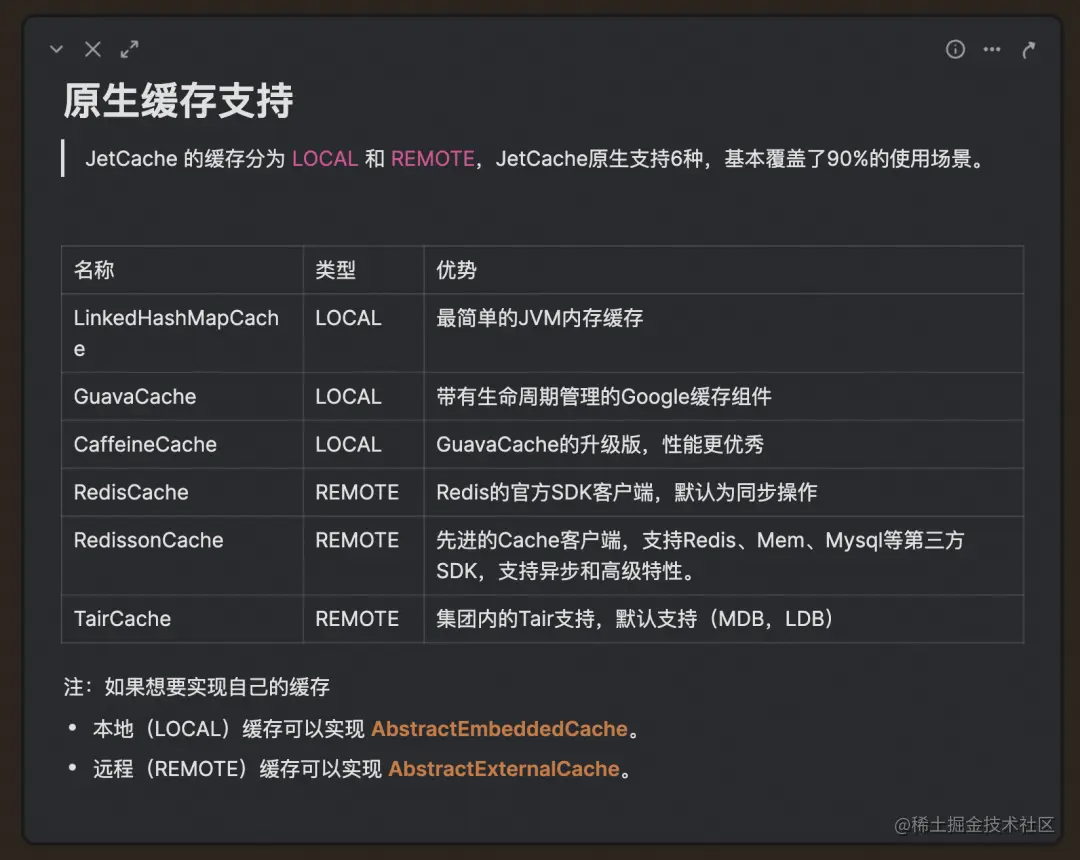Click LOCAL type in CaffeineCache row
The width and height of the screenshot is (1080, 860).
364,445
